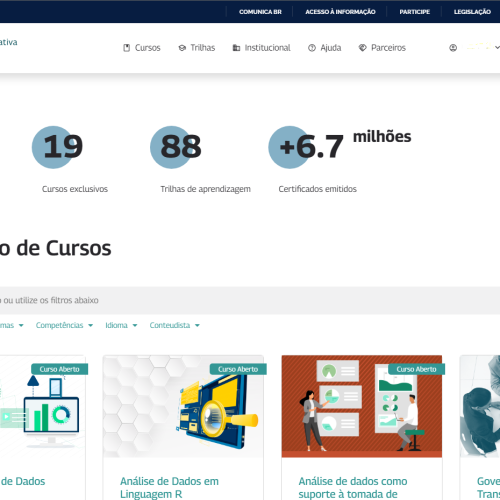Open the Ajuda menu

(x=325, y=48)
